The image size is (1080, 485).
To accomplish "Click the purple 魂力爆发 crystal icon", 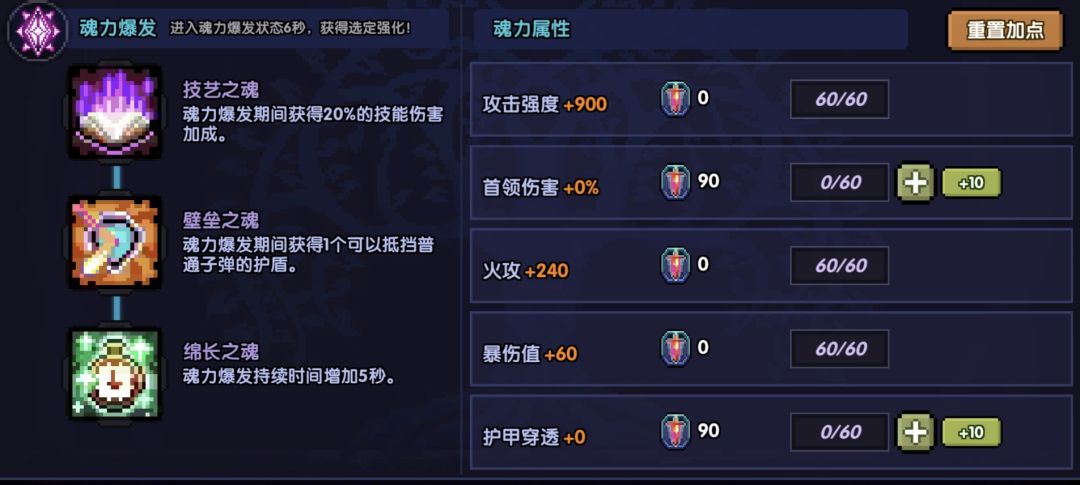I will click(37, 30).
